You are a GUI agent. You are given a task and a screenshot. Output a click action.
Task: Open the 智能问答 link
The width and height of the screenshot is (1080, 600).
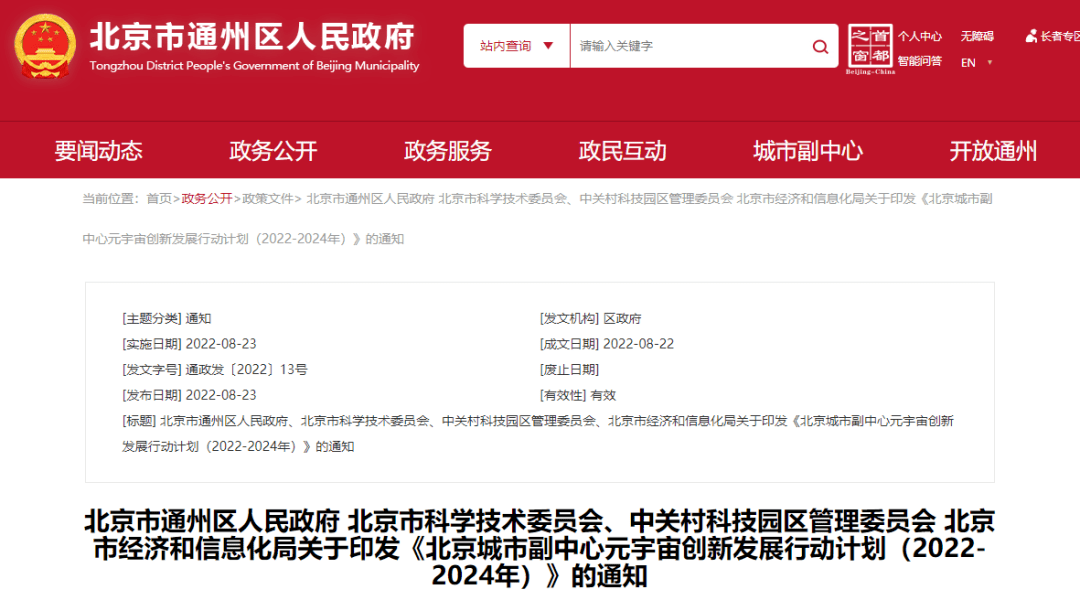[920, 61]
